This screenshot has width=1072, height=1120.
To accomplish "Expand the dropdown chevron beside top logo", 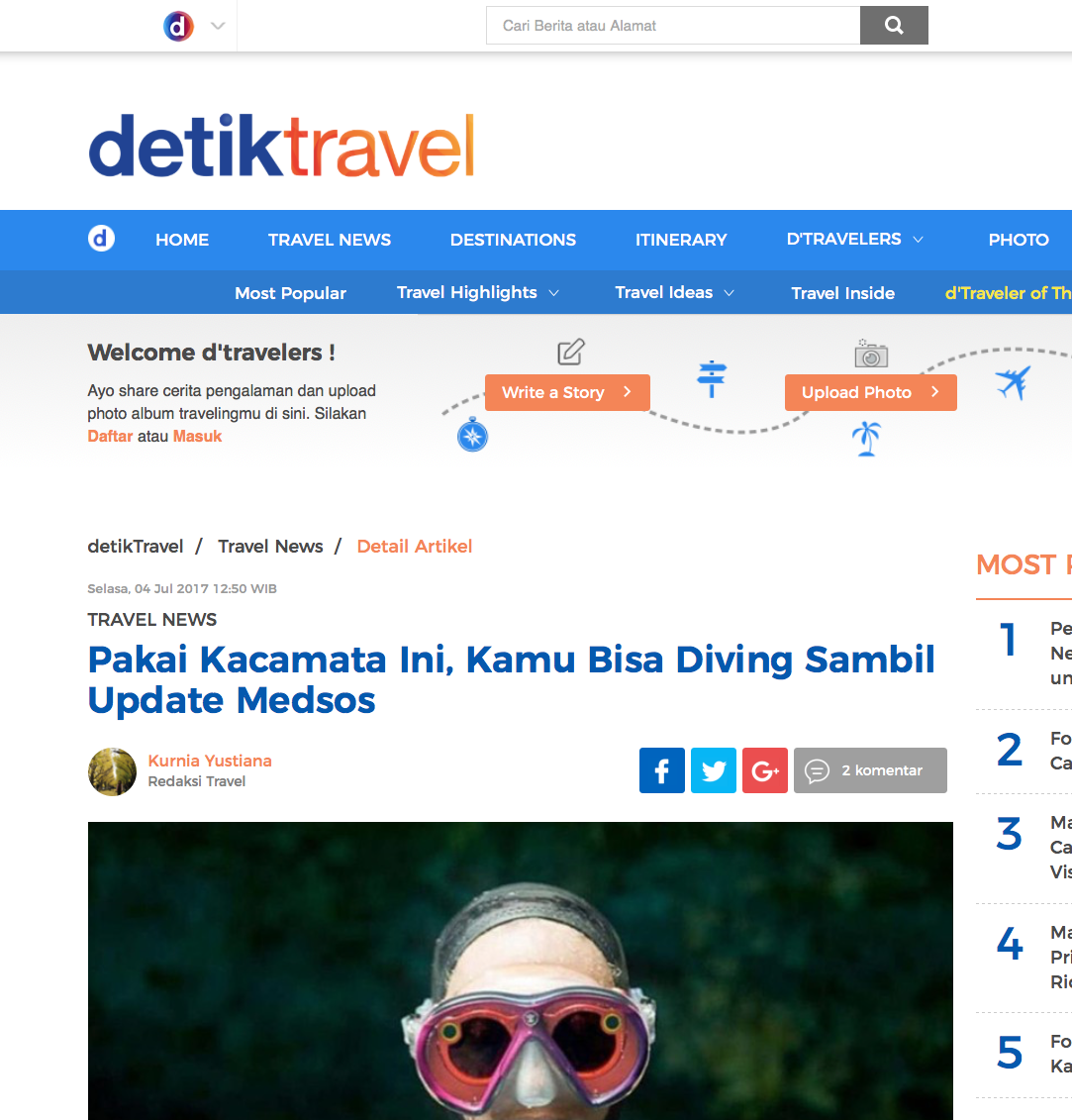I will 218,27.
